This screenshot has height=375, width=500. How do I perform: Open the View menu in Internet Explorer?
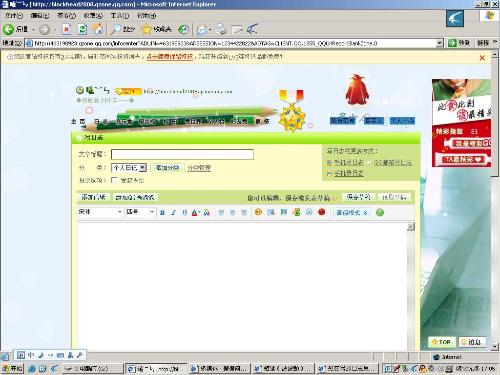[x=66, y=15]
